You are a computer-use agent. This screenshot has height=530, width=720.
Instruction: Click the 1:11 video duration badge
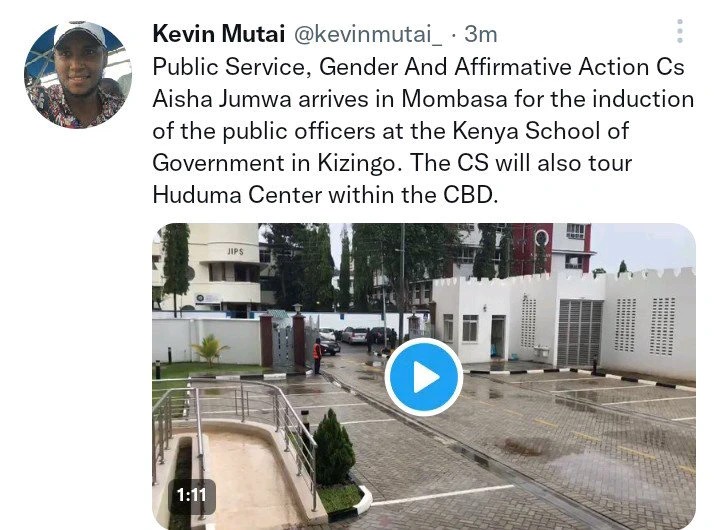pyautogui.click(x=191, y=495)
